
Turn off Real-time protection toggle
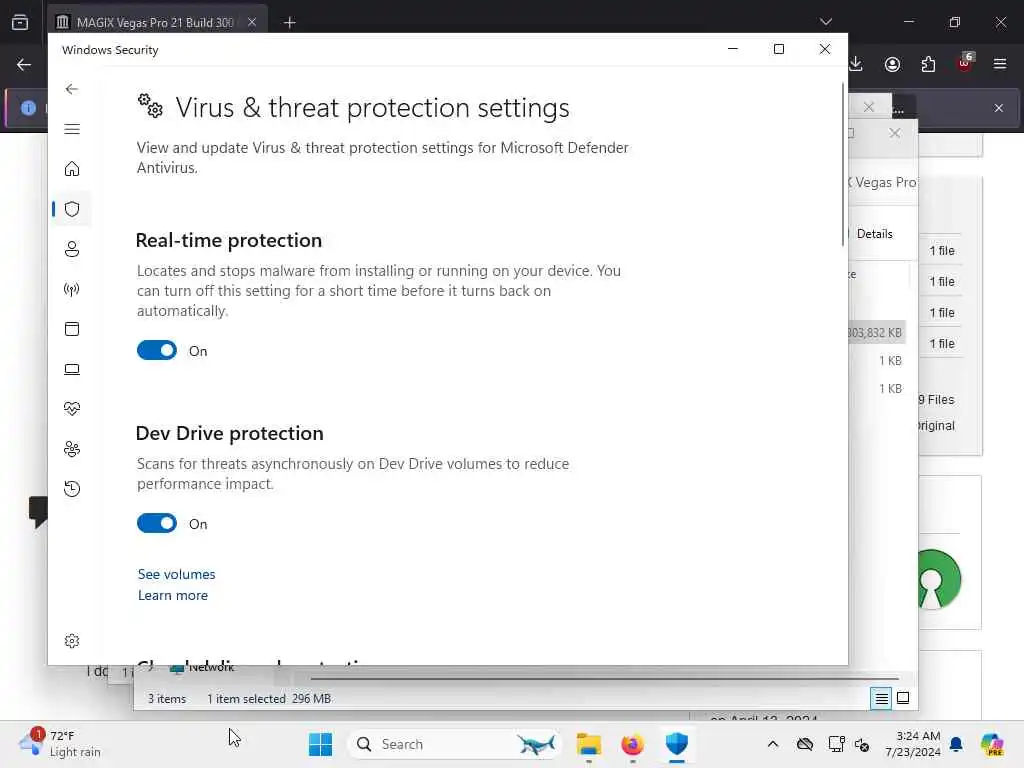tap(157, 350)
